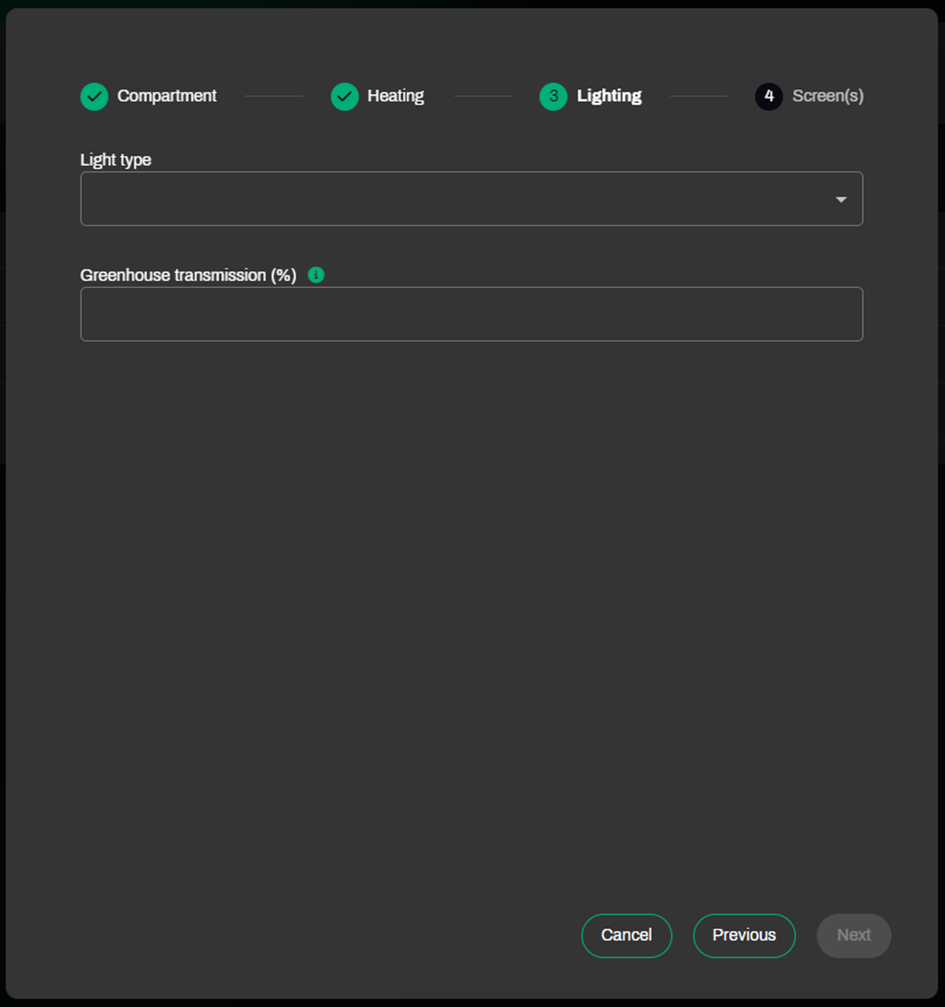Click the Cancel button

pyautogui.click(x=626, y=935)
